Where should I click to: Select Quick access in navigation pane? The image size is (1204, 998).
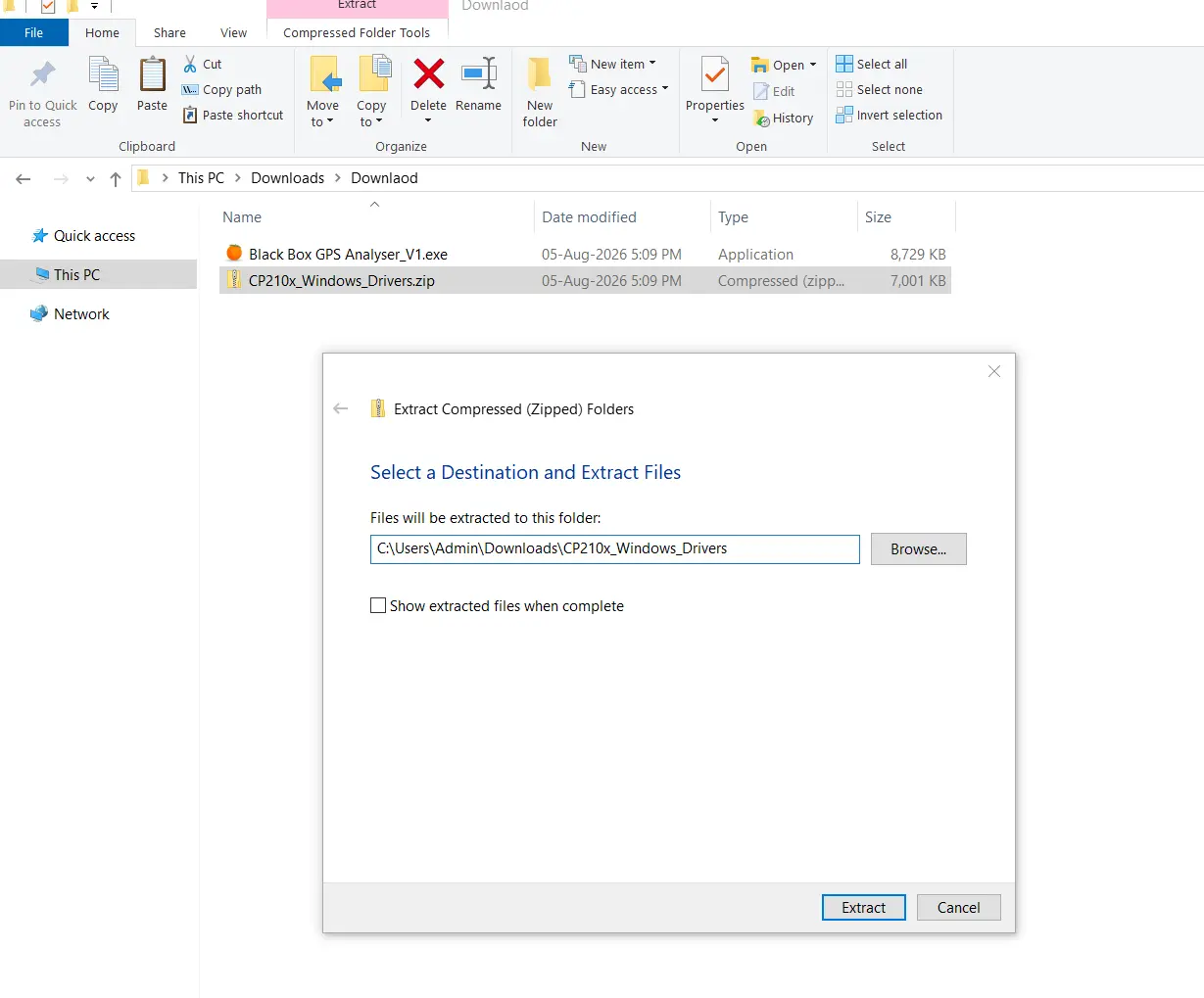tap(94, 235)
